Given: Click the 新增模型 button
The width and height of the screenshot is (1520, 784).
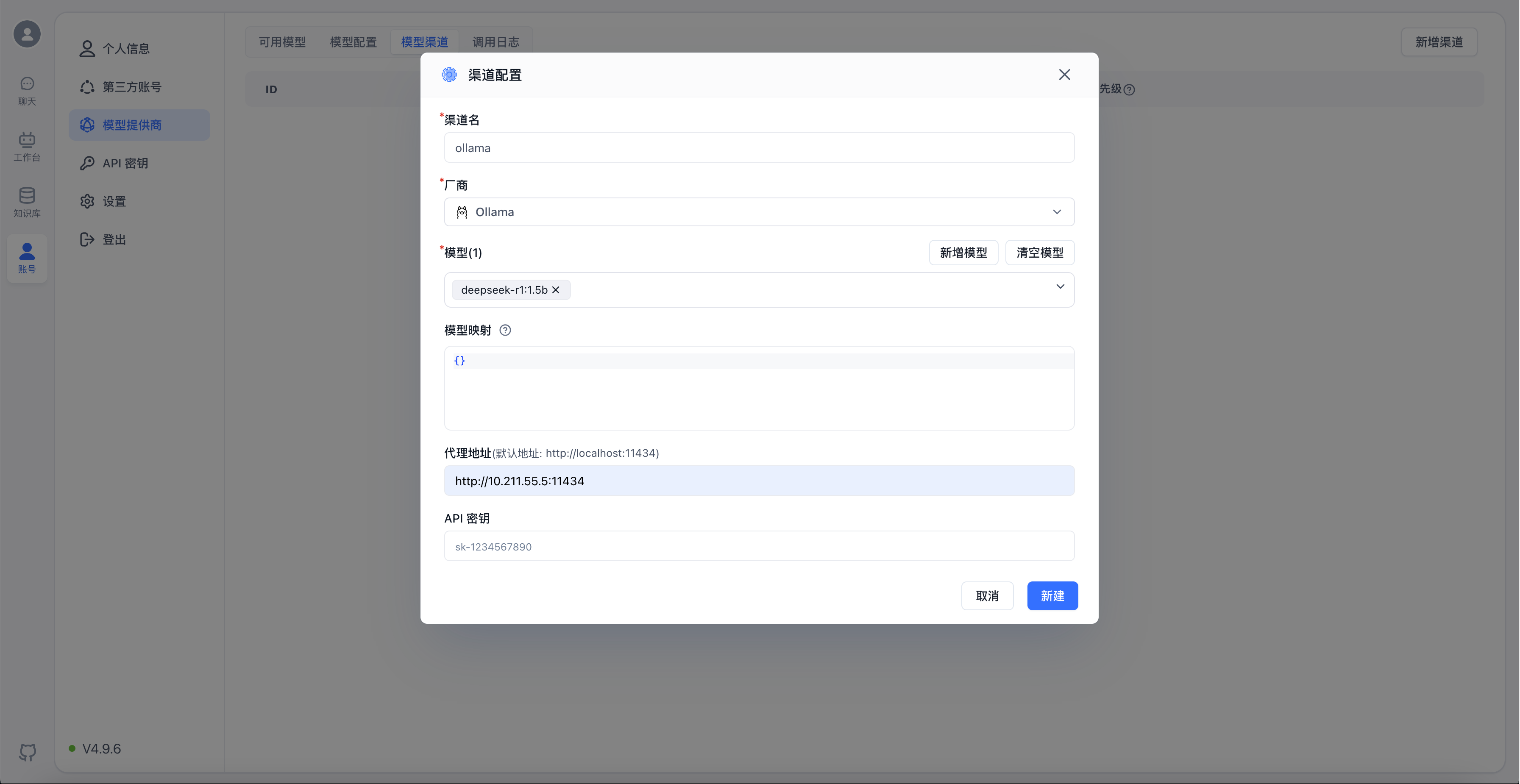Looking at the screenshot, I should pyautogui.click(x=963, y=253).
